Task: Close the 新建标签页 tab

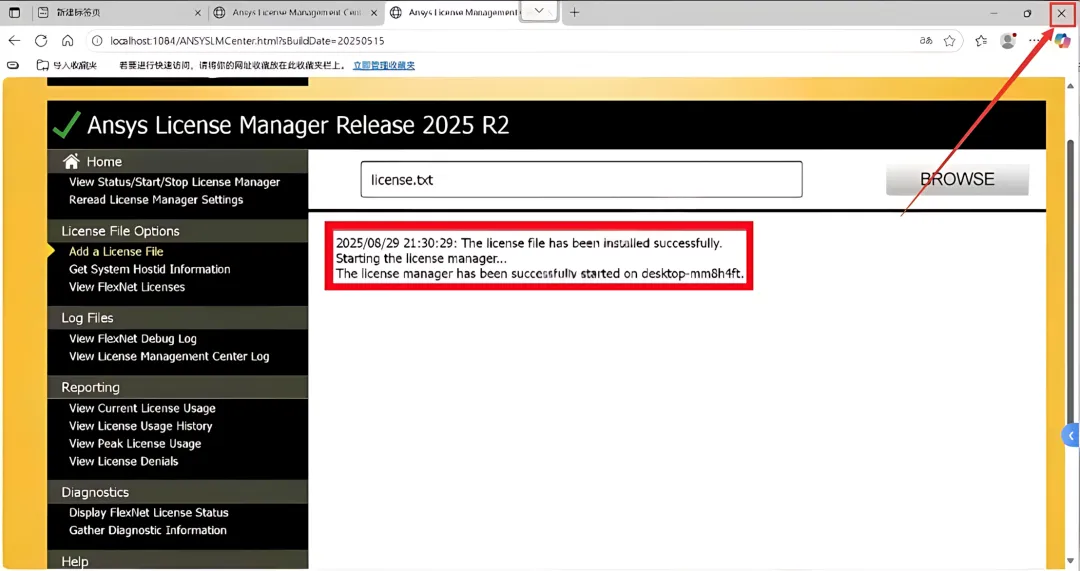Action: tap(198, 12)
